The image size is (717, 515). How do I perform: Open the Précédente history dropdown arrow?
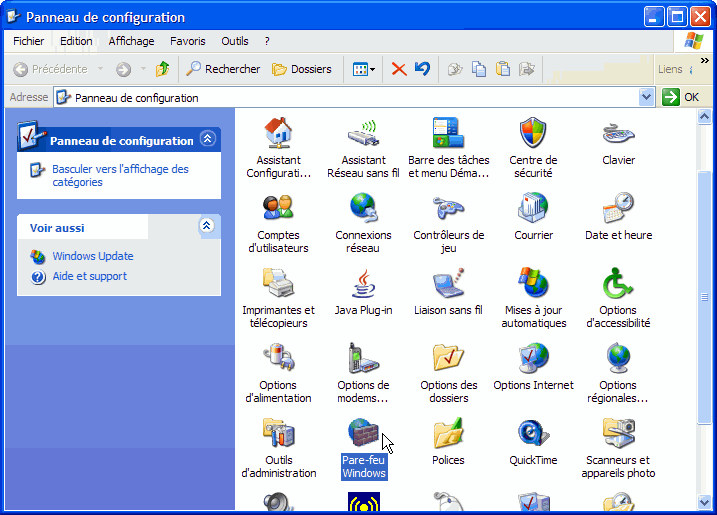point(100,69)
